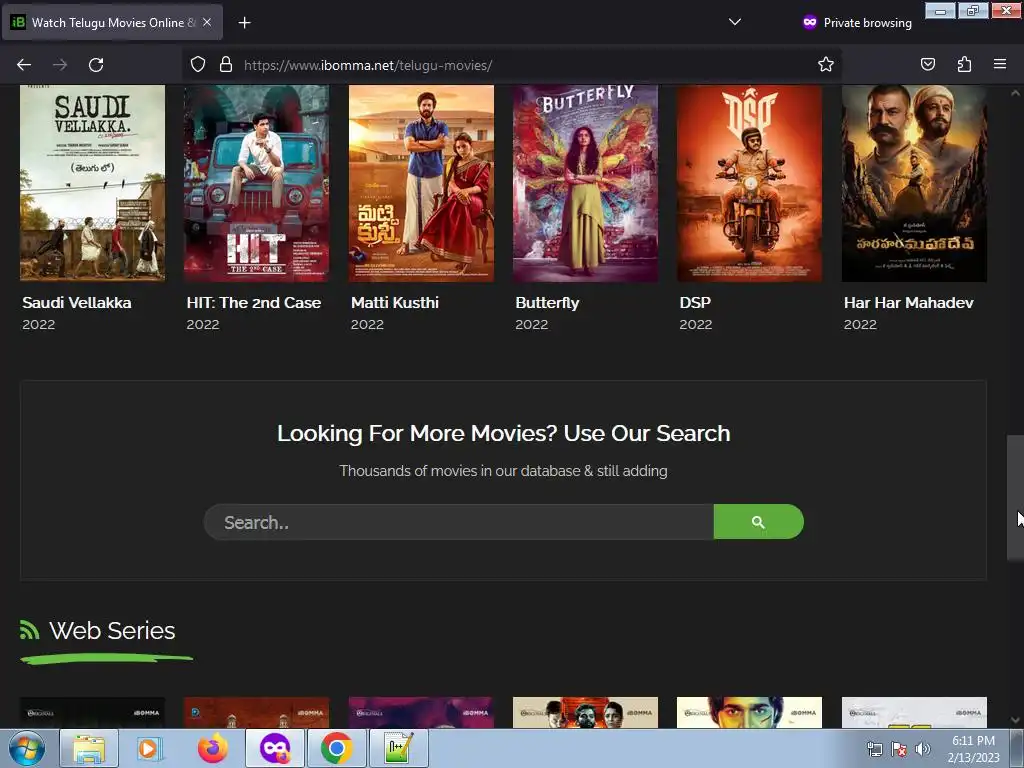Image resolution: width=1024 pixels, height=768 pixels.
Task: Open the Firefox hamburger menu
Action: 1000,65
